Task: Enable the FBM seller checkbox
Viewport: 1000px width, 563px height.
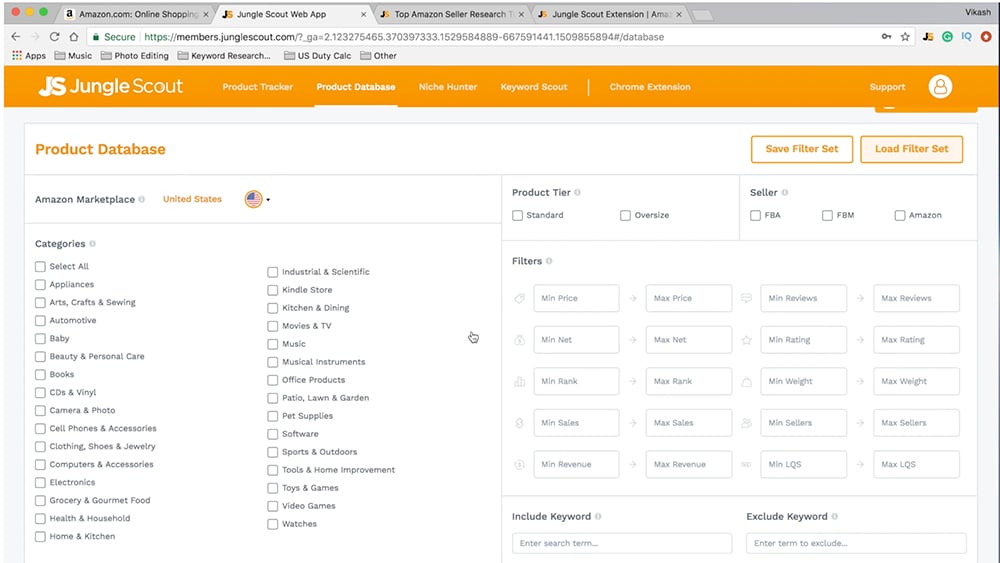Action: (x=827, y=216)
